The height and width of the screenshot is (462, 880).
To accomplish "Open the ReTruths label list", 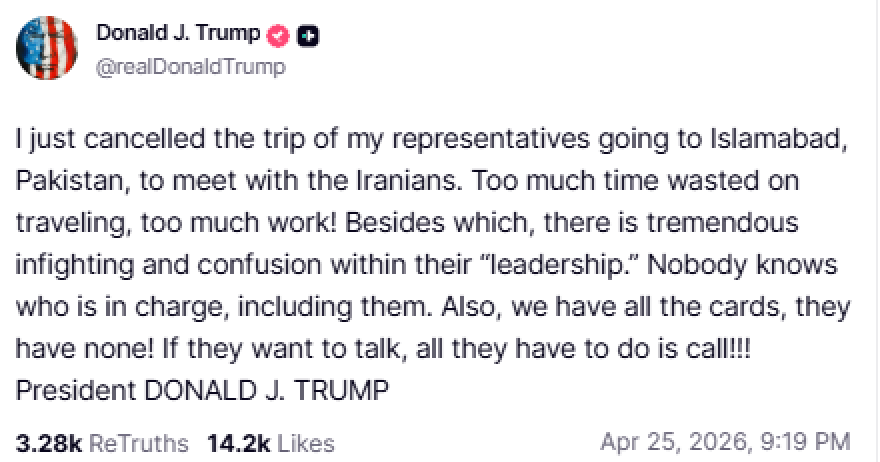I will tap(137, 442).
